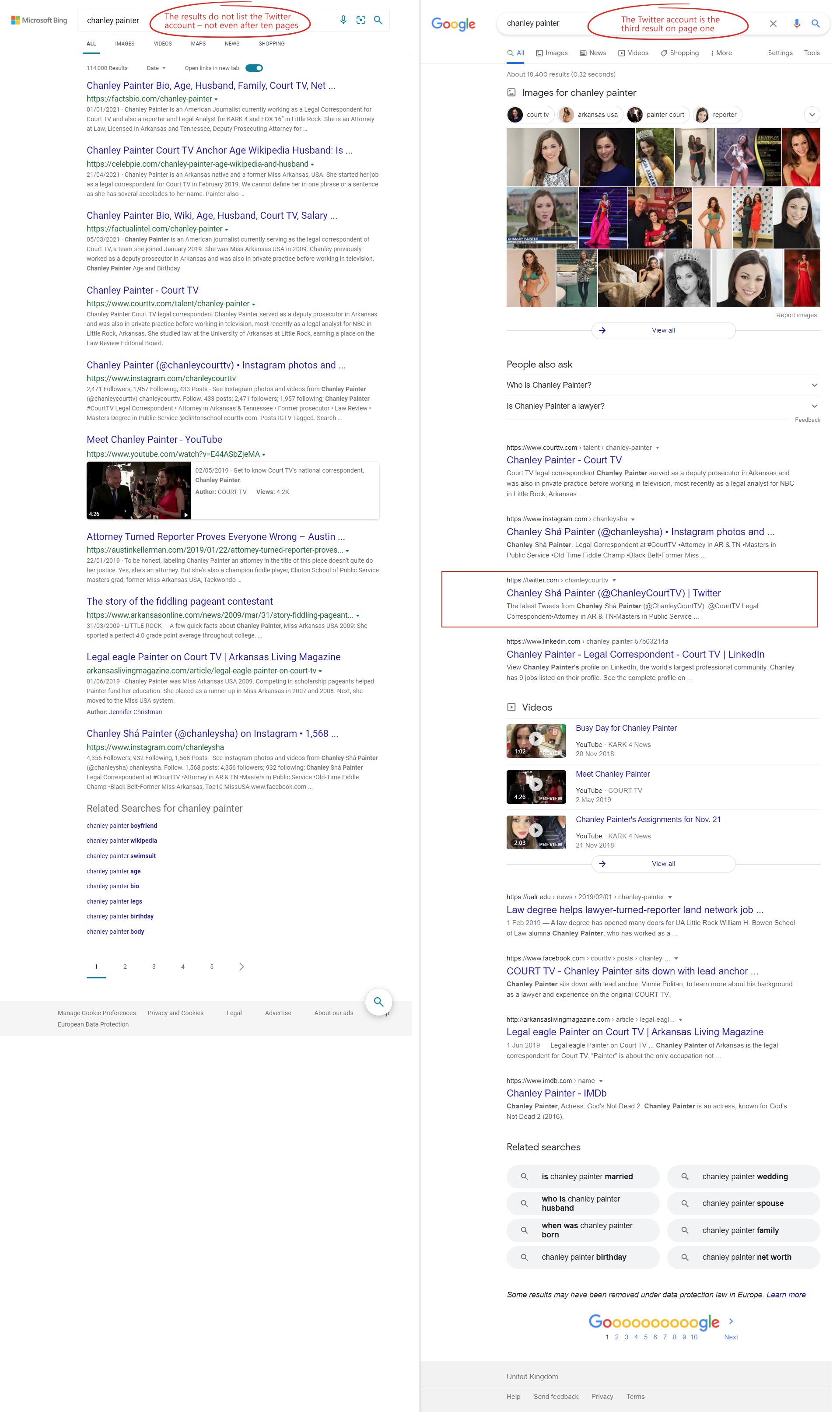Open the dropdown arrow beside the twitter.com result
The height and width of the screenshot is (1412, 840).
pyautogui.click(x=614, y=579)
